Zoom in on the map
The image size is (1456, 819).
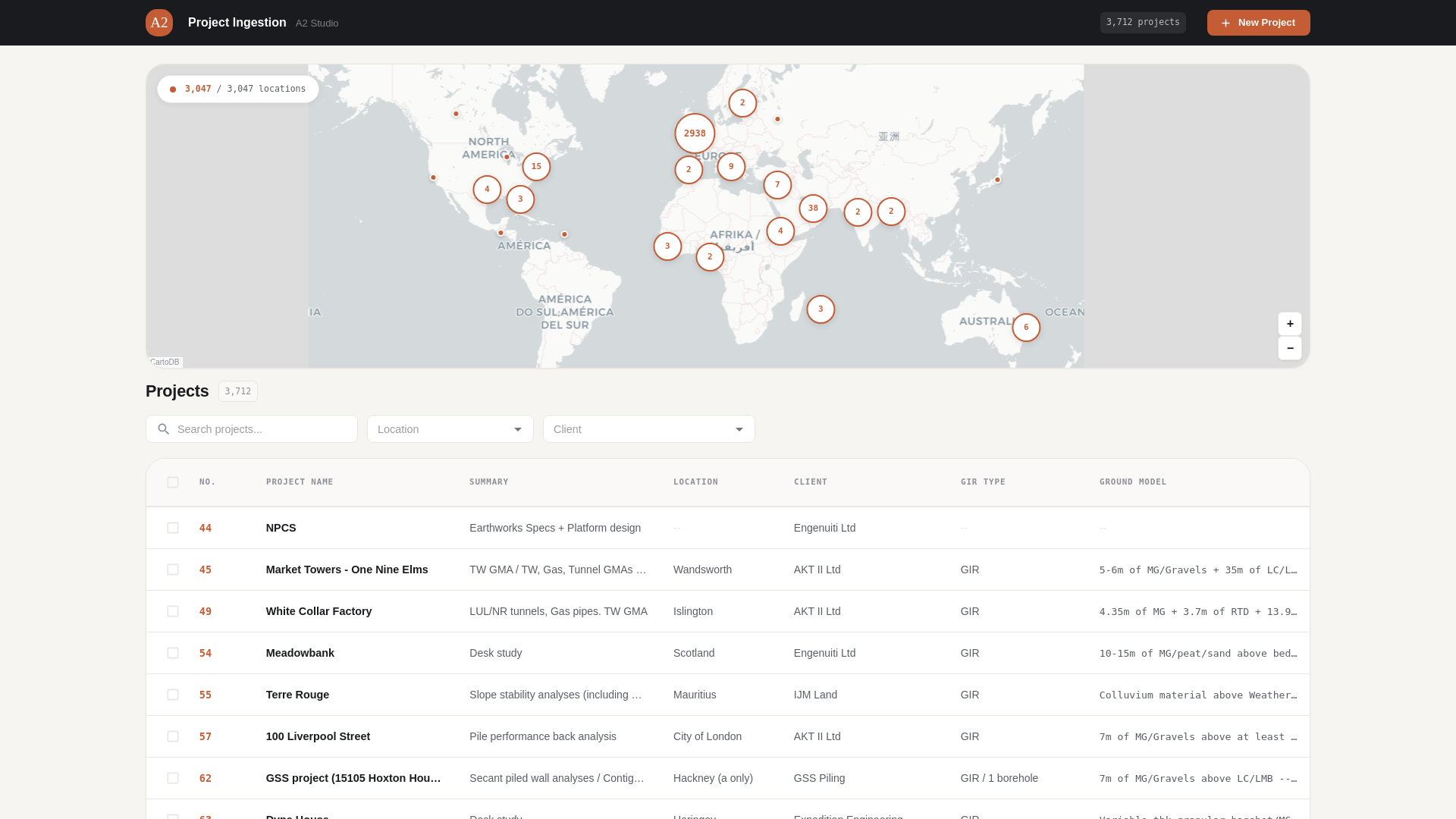click(x=1289, y=324)
